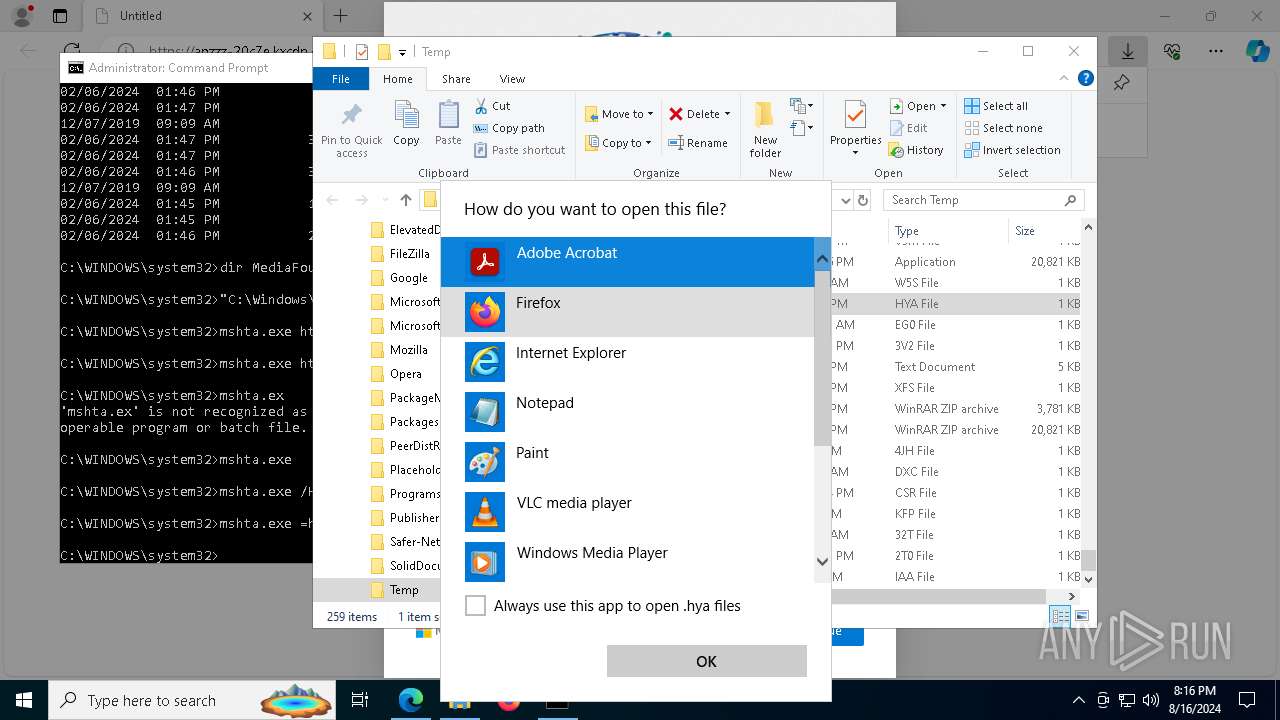1280x720 pixels.
Task: Expand the Open dropdown in ribbon
Action: (x=918, y=106)
